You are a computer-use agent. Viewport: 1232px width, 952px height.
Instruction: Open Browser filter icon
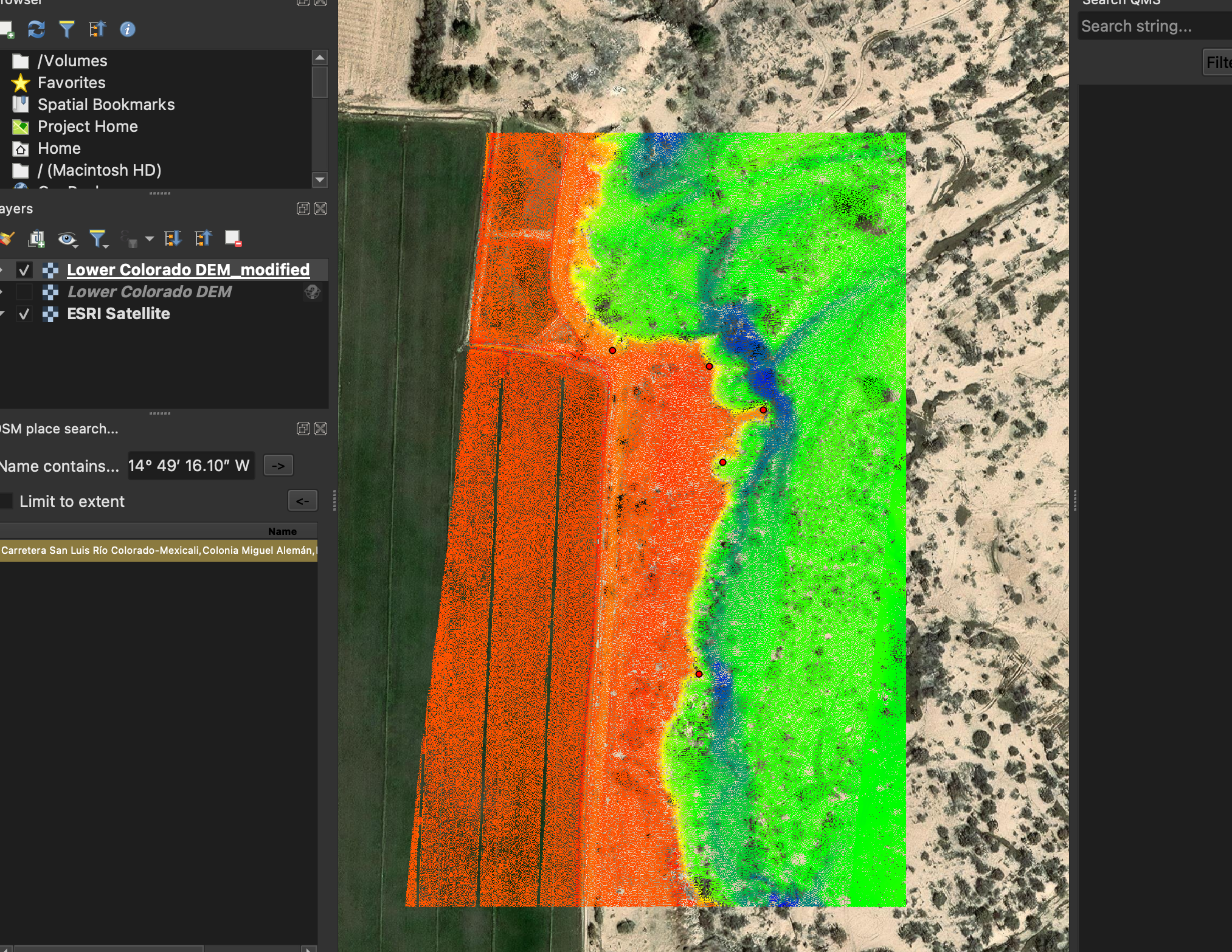[67, 29]
